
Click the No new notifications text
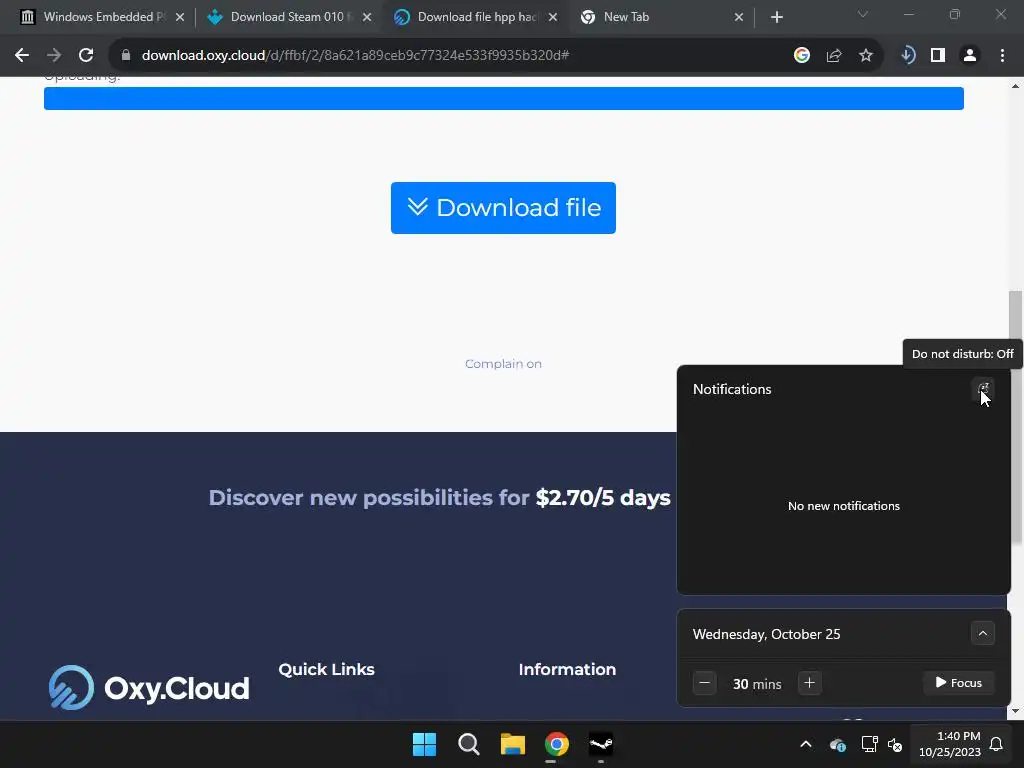coord(844,506)
